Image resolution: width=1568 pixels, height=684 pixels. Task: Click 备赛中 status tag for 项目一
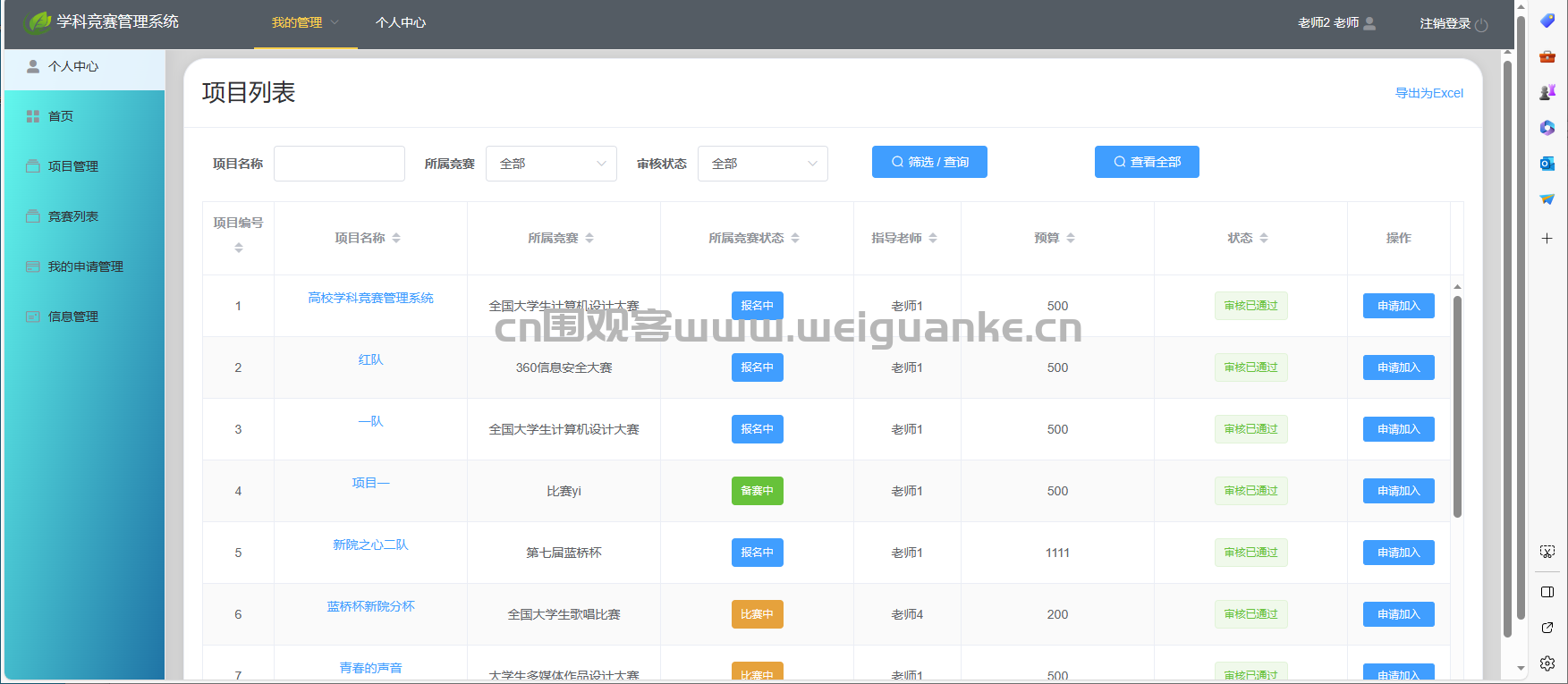click(757, 491)
